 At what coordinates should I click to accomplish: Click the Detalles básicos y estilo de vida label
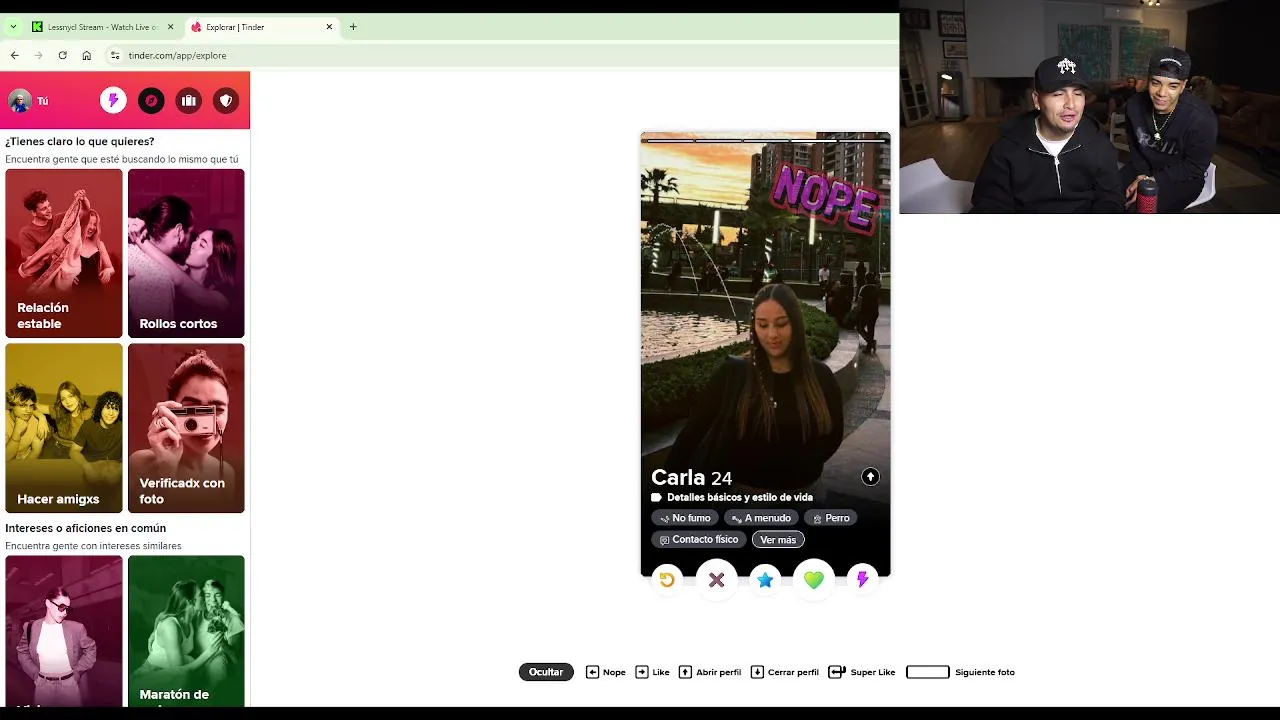tap(740, 497)
